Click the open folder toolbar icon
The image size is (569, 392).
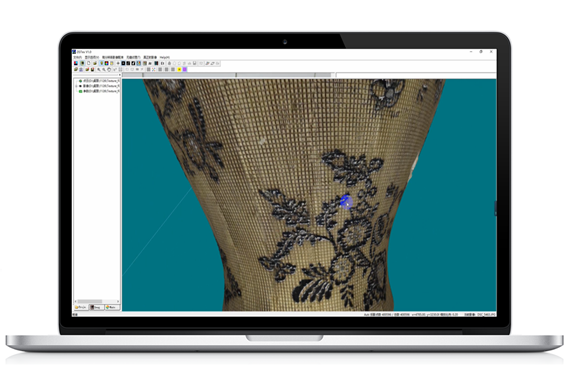point(95,63)
